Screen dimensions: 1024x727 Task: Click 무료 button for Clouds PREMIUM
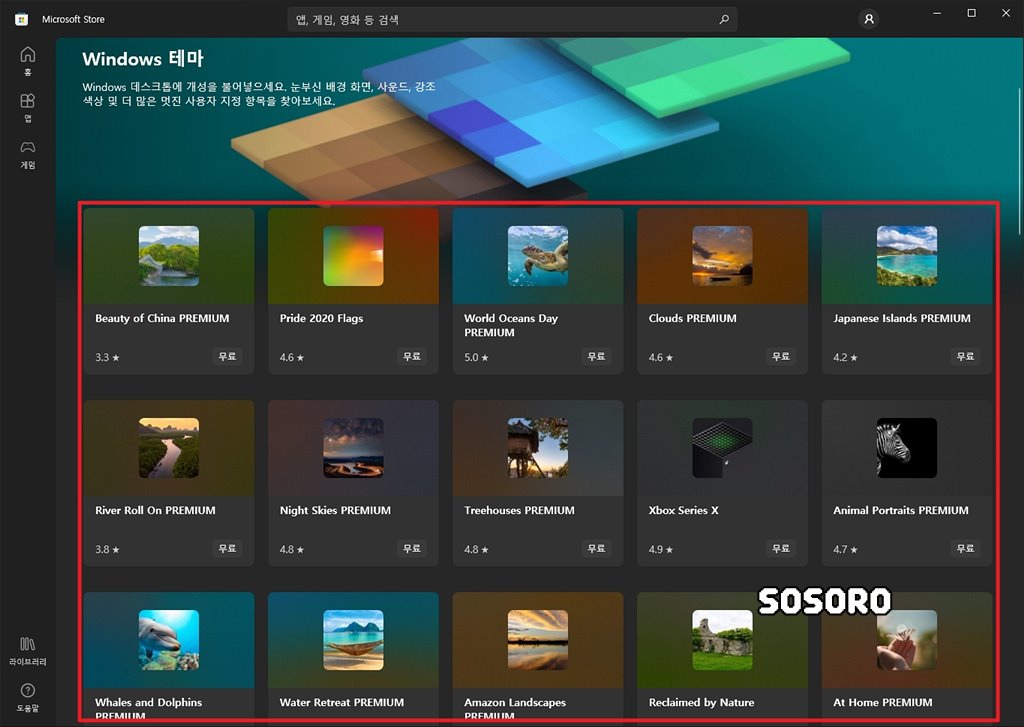pos(781,357)
